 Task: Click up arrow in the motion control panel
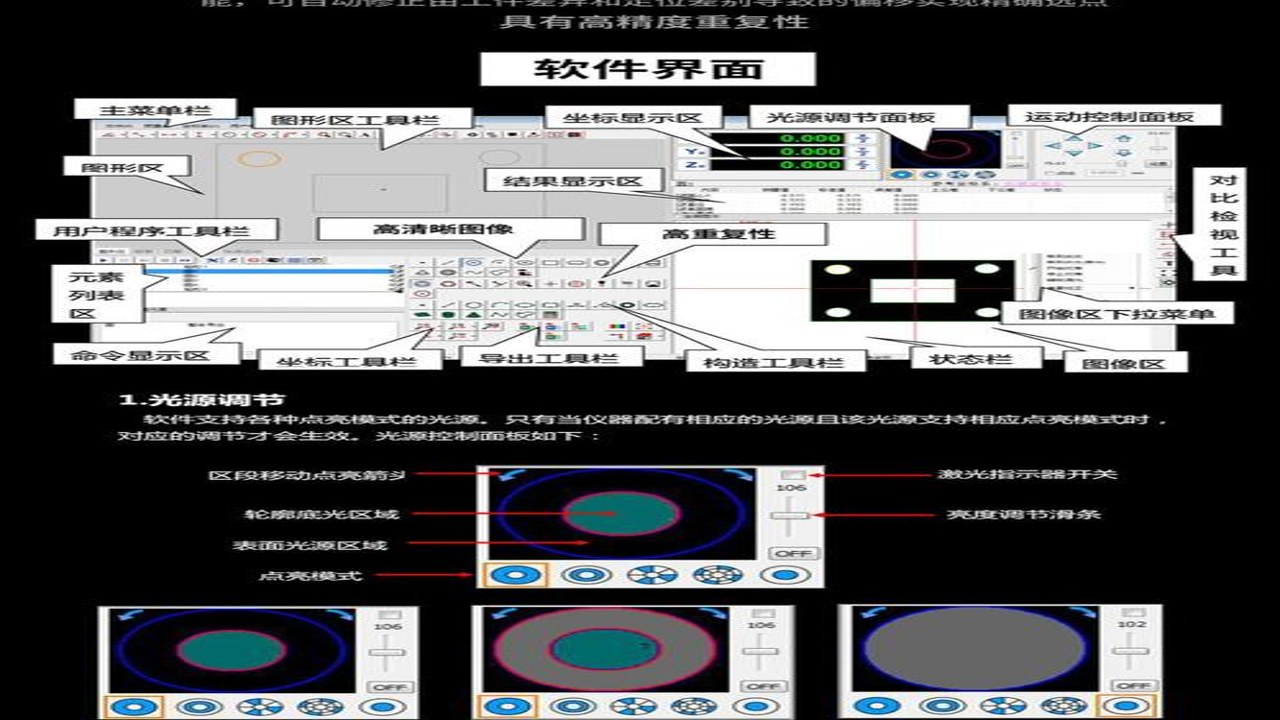pos(1072,136)
